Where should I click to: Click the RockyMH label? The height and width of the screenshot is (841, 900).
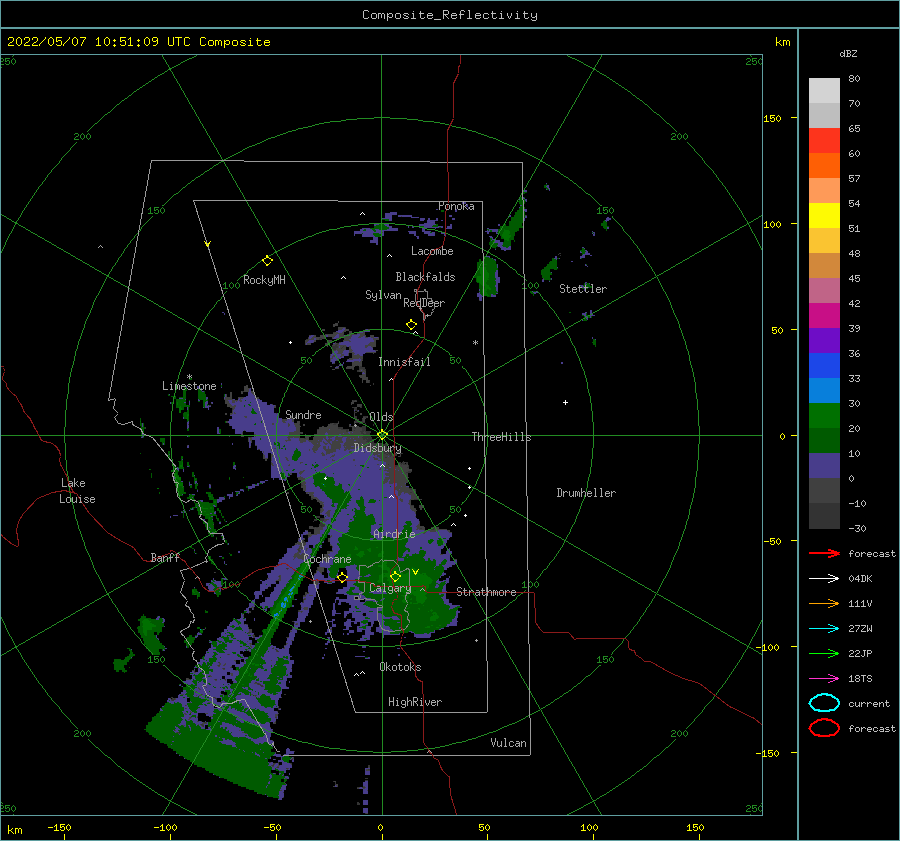click(x=264, y=280)
